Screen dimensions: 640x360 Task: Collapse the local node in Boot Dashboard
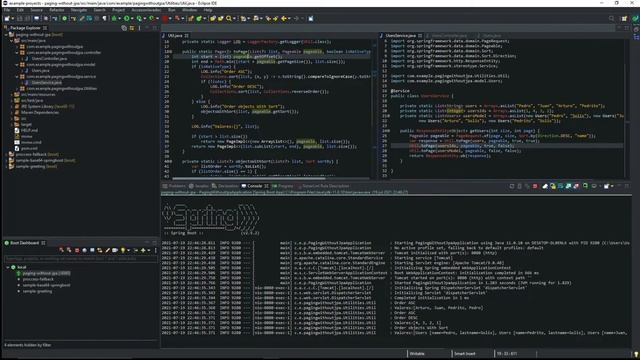click(x=8, y=267)
